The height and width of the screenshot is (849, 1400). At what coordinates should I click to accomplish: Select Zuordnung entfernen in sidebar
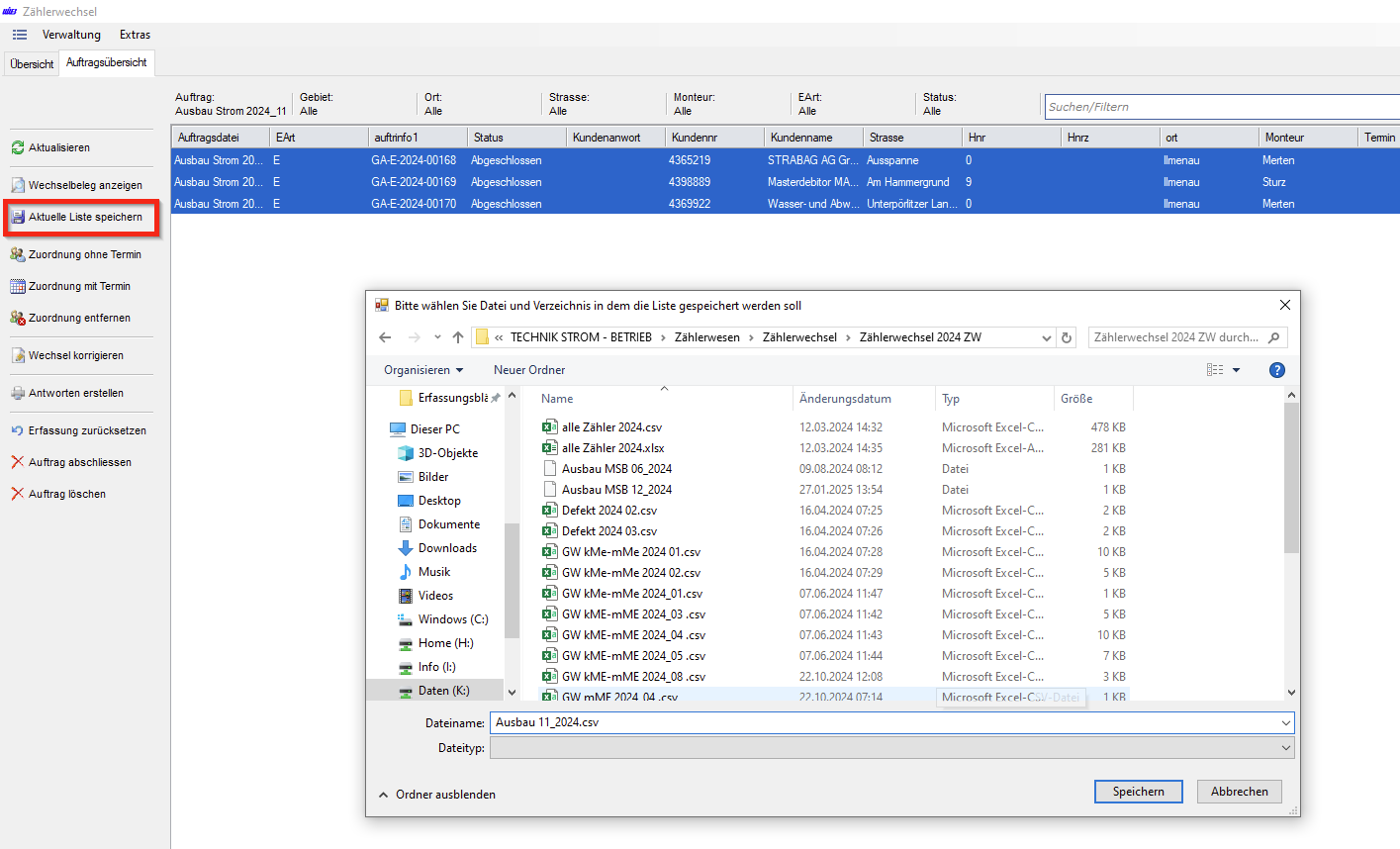tap(78, 318)
